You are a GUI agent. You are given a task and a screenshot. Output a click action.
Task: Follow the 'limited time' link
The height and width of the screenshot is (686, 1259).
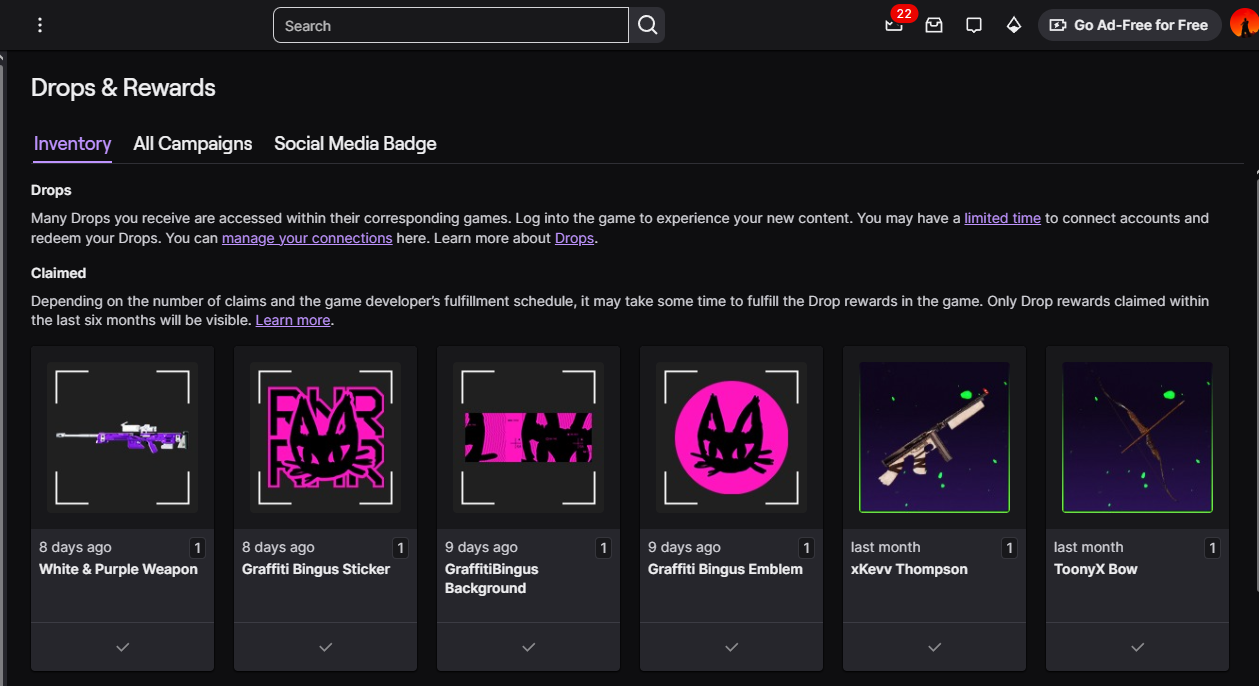pyautogui.click(x=1002, y=218)
